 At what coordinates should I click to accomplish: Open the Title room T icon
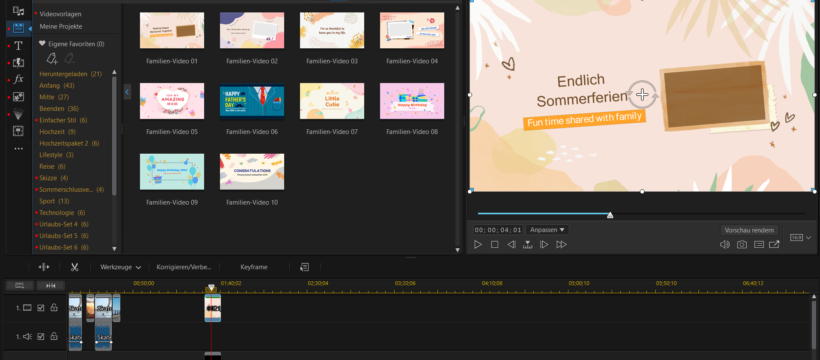(x=18, y=46)
